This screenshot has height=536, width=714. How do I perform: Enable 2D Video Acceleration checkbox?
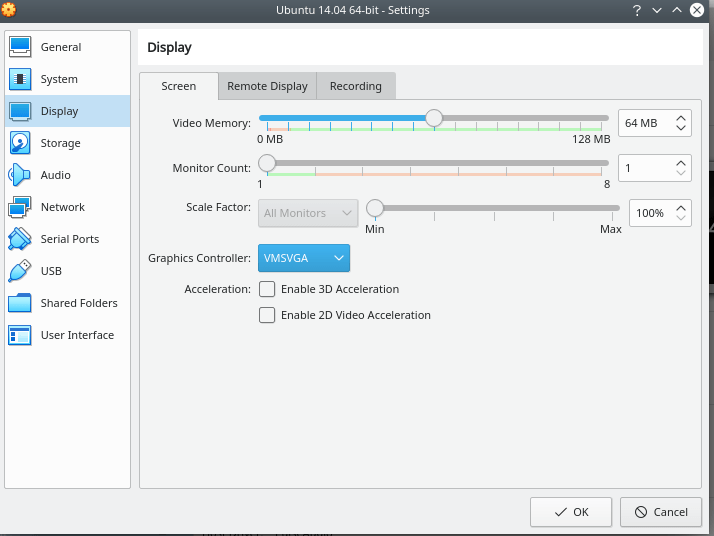[267, 315]
